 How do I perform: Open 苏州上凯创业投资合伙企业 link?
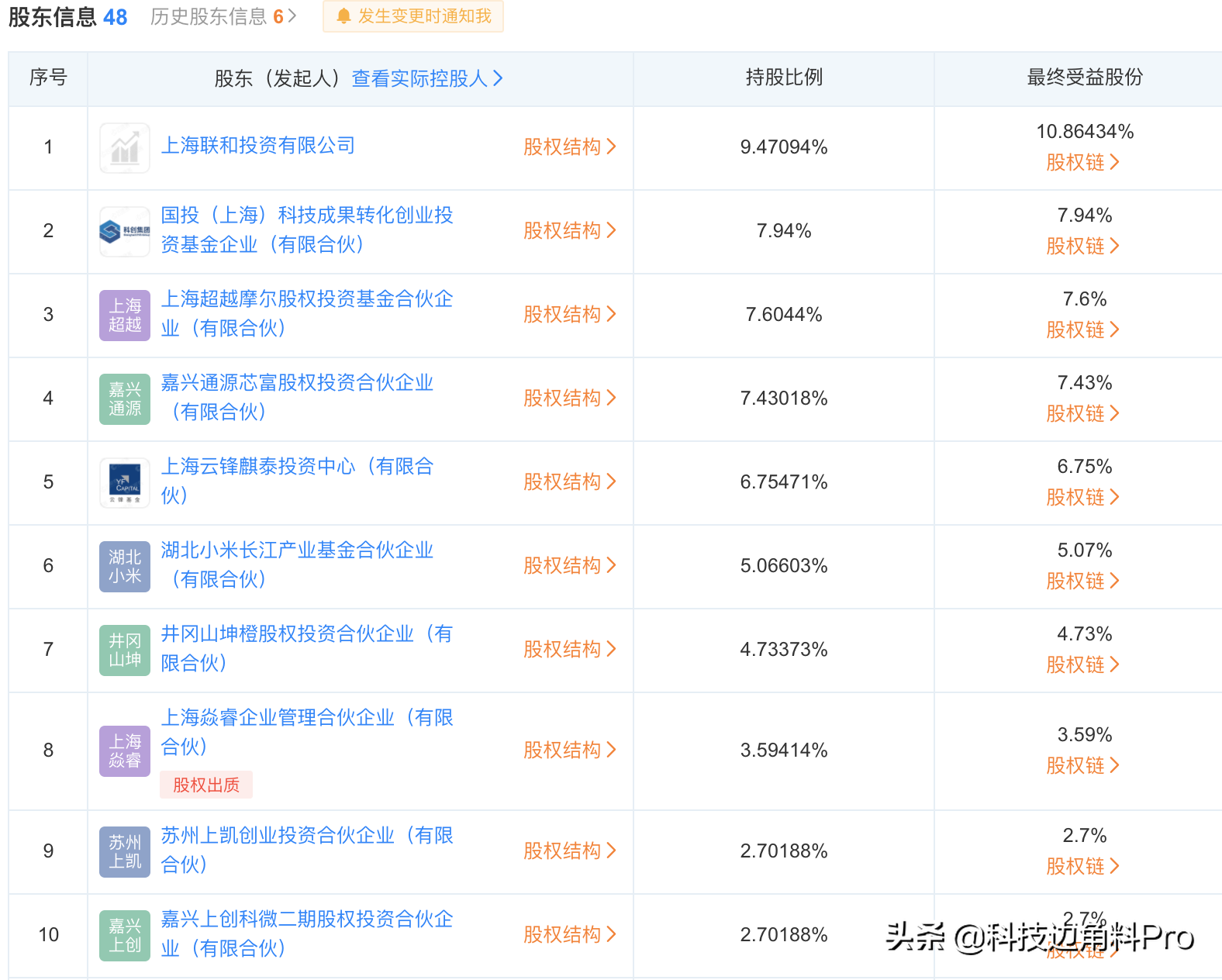307,850
